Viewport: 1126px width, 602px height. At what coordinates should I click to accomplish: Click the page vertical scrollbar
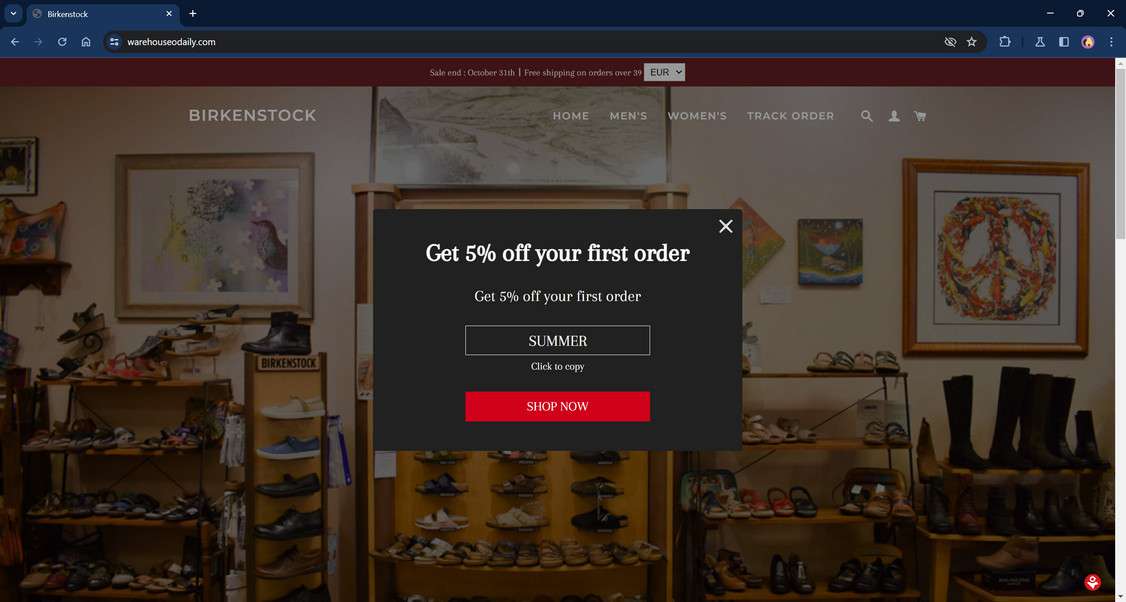[1120, 329]
